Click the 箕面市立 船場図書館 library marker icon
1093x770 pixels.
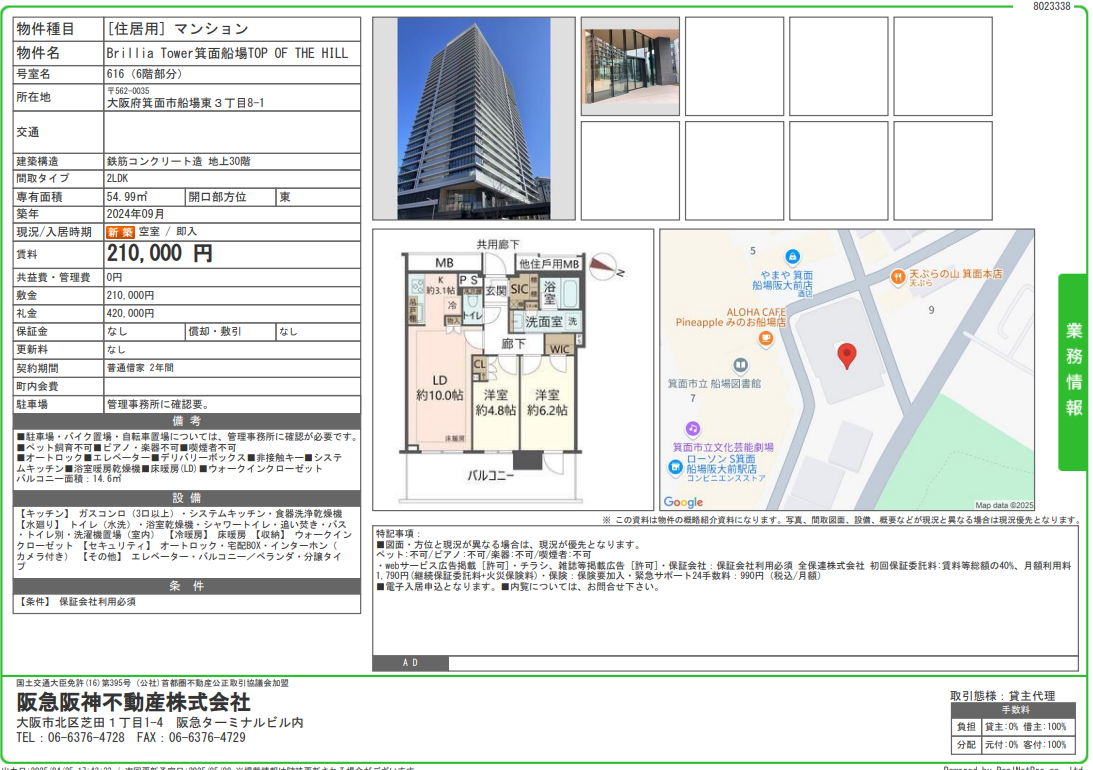tap(740, 364)
